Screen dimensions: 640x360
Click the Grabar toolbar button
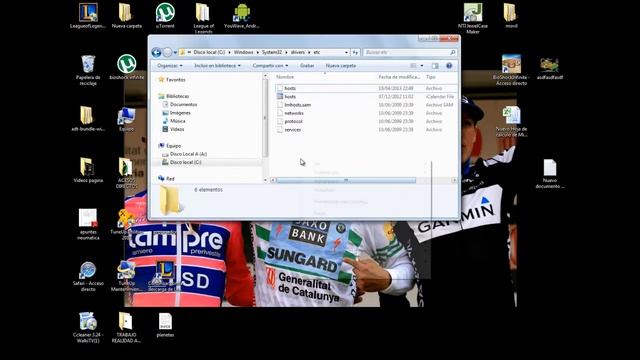[x=307, y=66]
